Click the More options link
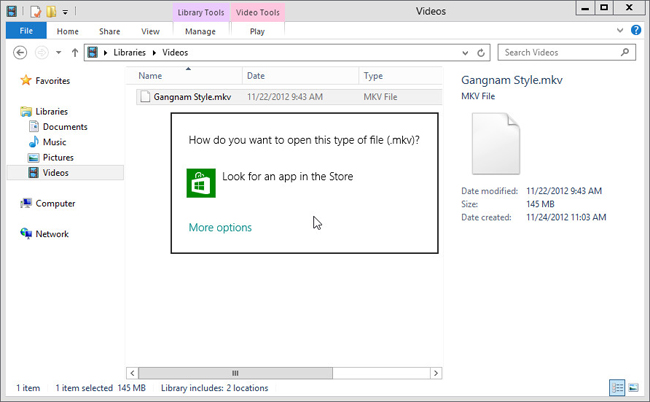 [x=220, y=228]
